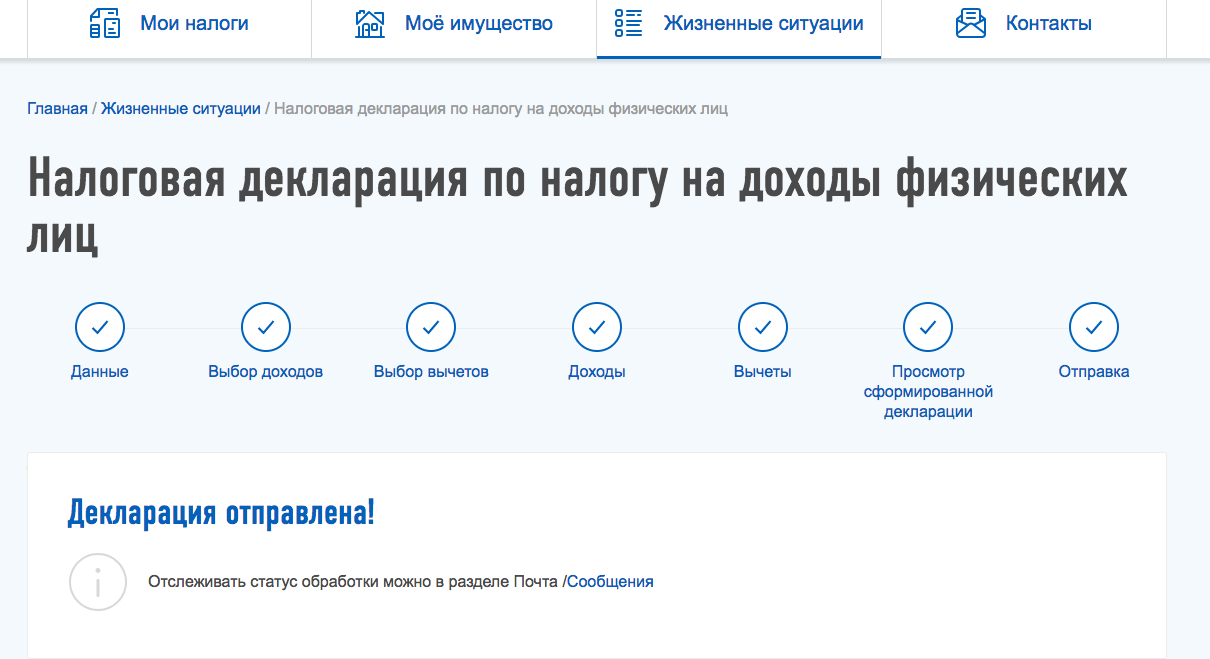
Task: Click the checkmark circle above Выбор вычетов
Action: click(431, 327)
